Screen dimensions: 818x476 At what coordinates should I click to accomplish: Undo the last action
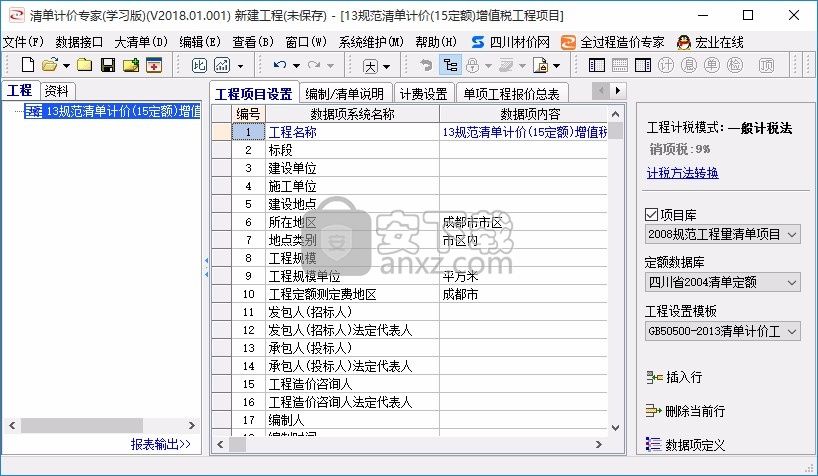point(280,65)
